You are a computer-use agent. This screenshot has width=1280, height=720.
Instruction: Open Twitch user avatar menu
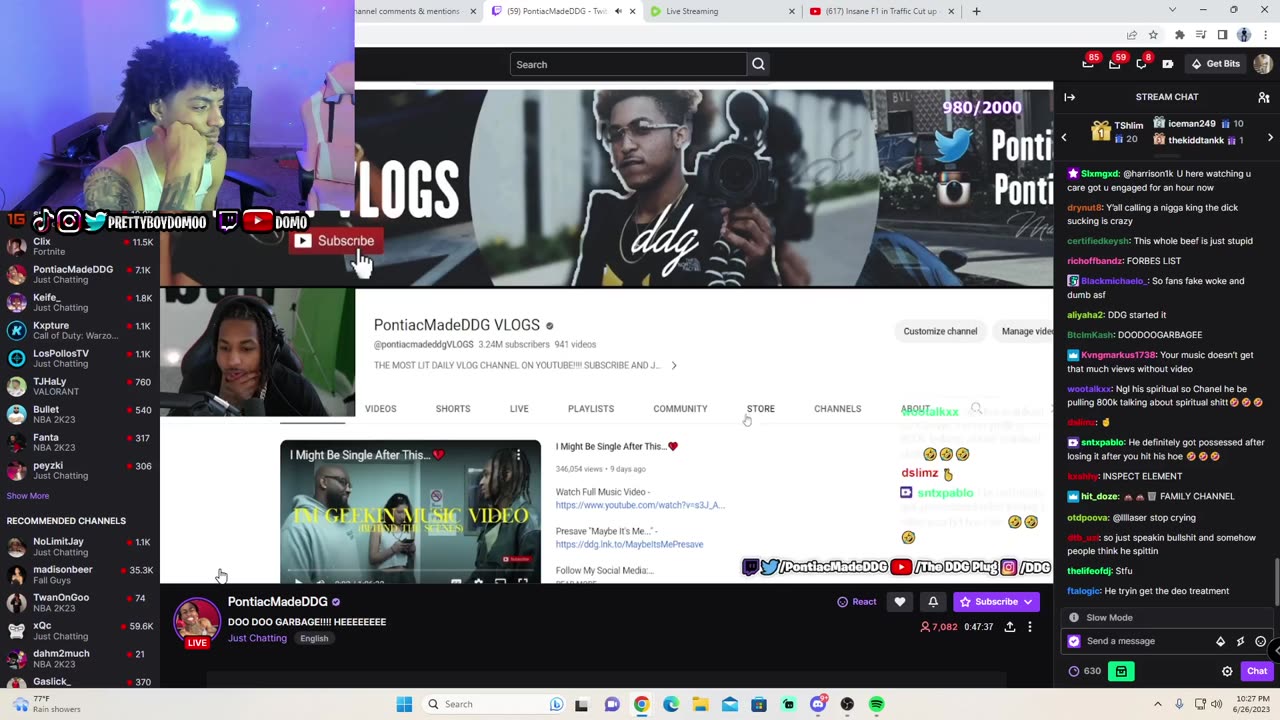1262,64
